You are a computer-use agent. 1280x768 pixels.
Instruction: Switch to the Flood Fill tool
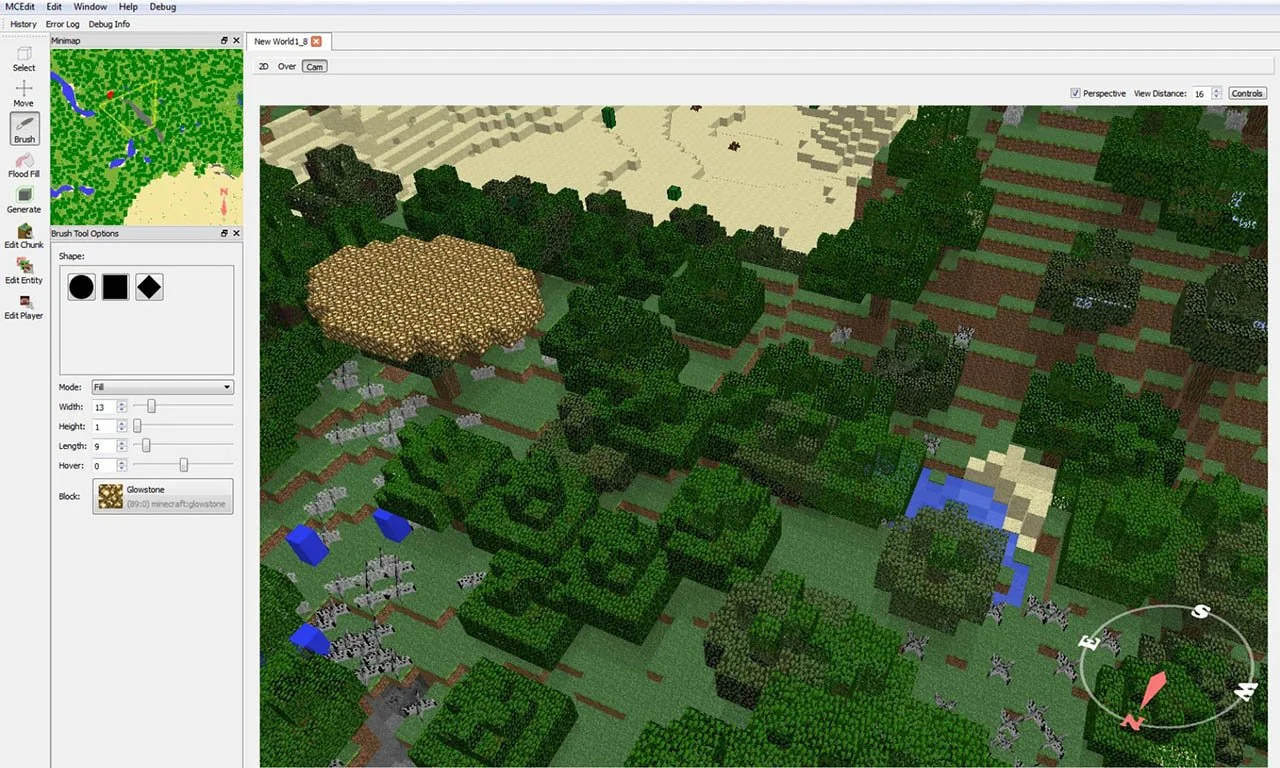(24, 165)
